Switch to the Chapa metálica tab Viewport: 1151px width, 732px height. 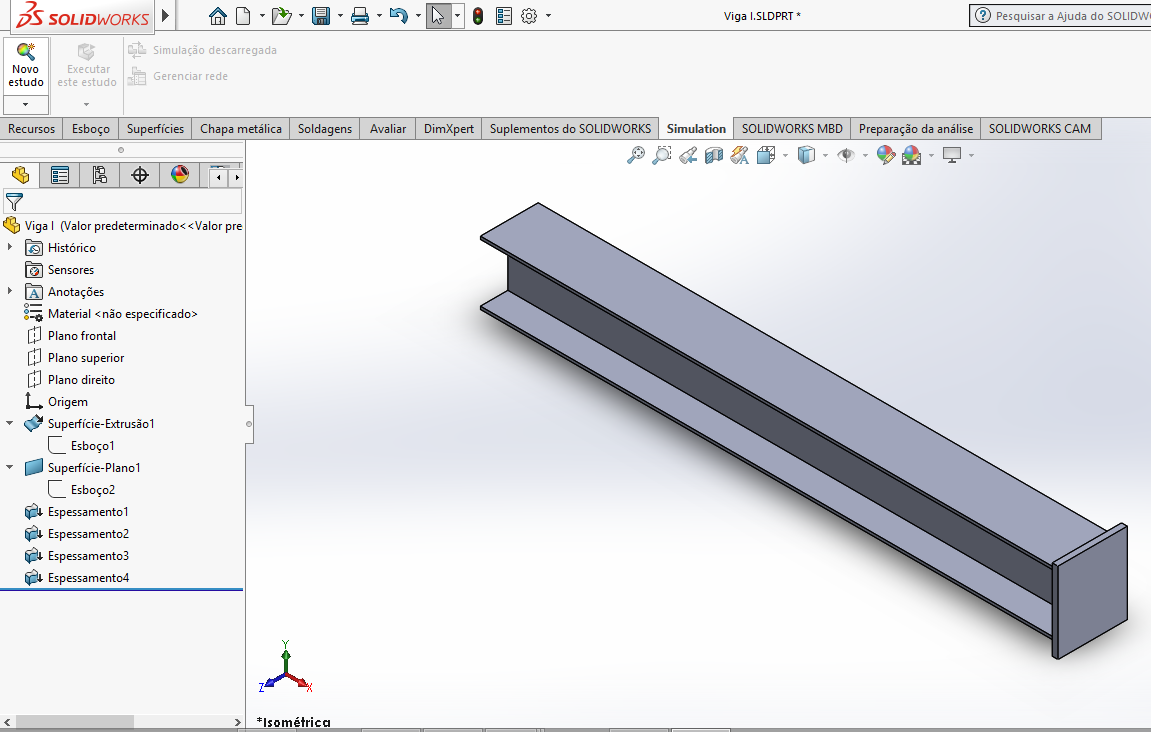(241, 129)
